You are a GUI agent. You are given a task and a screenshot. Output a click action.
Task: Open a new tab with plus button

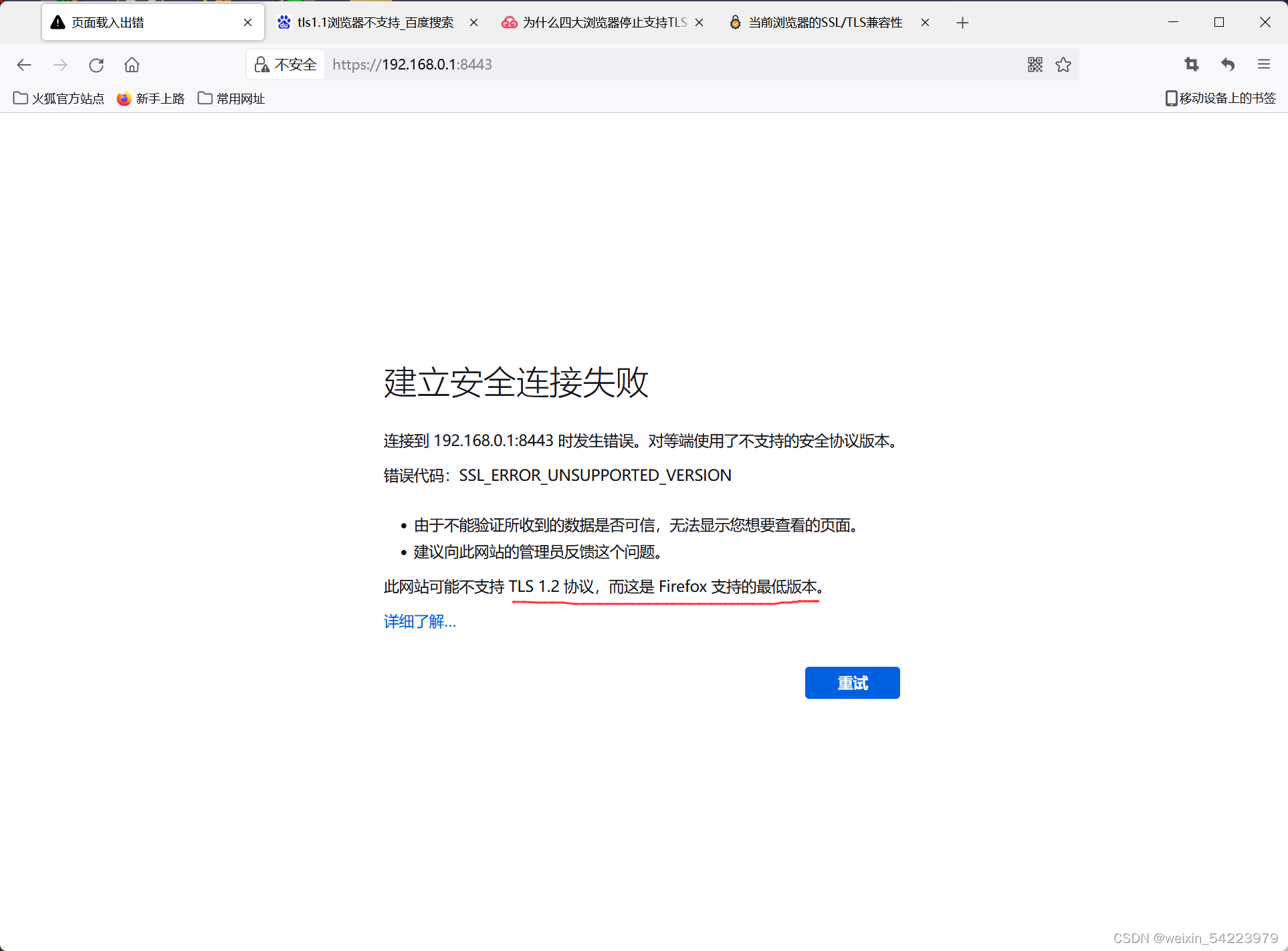(962, 23)
